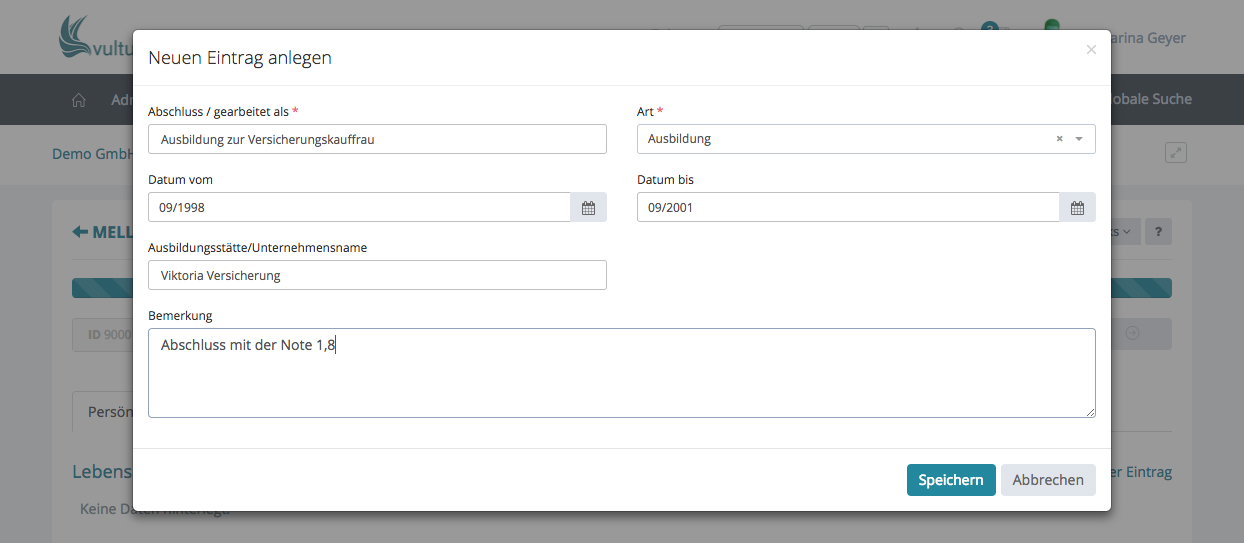Focus the Abschluss / gearbeitet als field

click(377, 139)
